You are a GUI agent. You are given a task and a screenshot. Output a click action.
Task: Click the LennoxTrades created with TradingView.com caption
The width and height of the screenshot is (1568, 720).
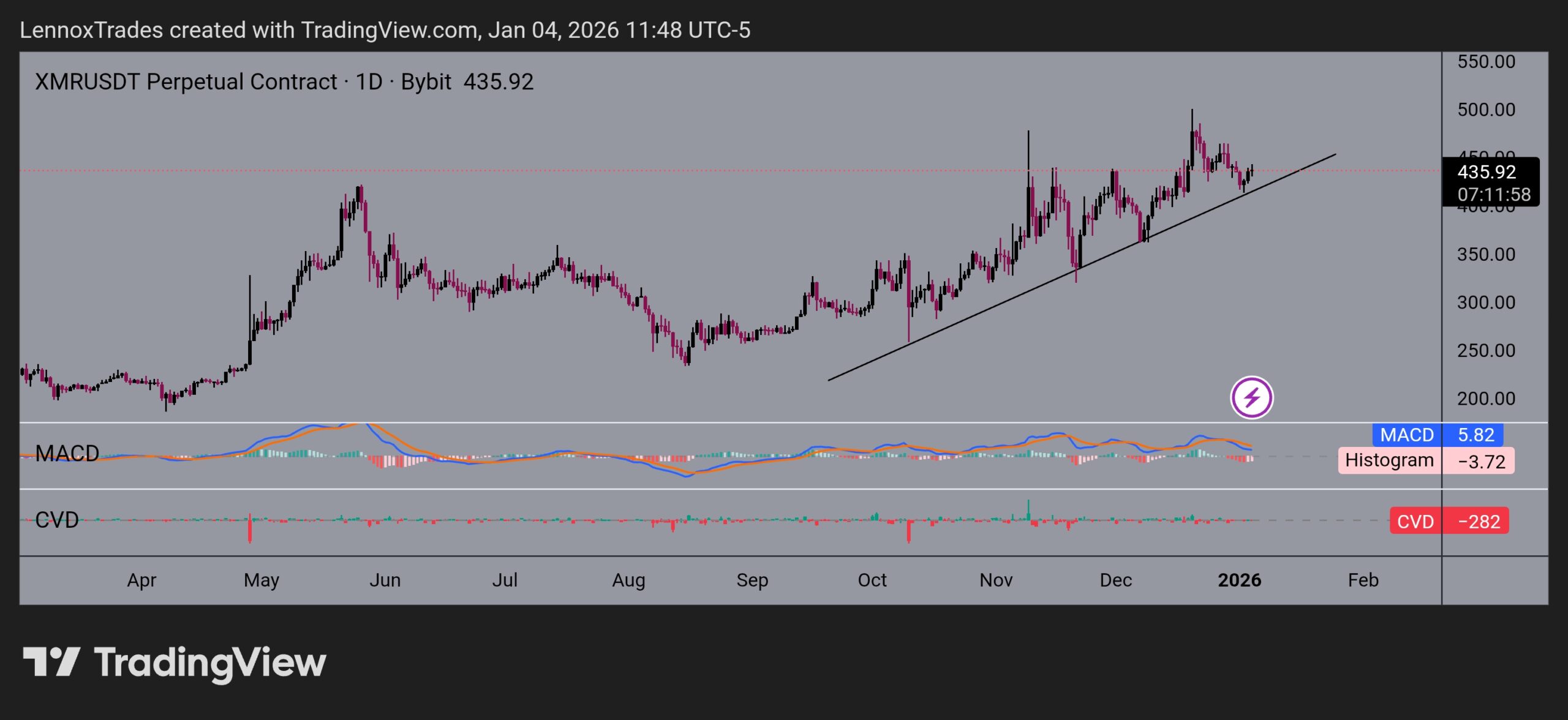click(385, 30)
